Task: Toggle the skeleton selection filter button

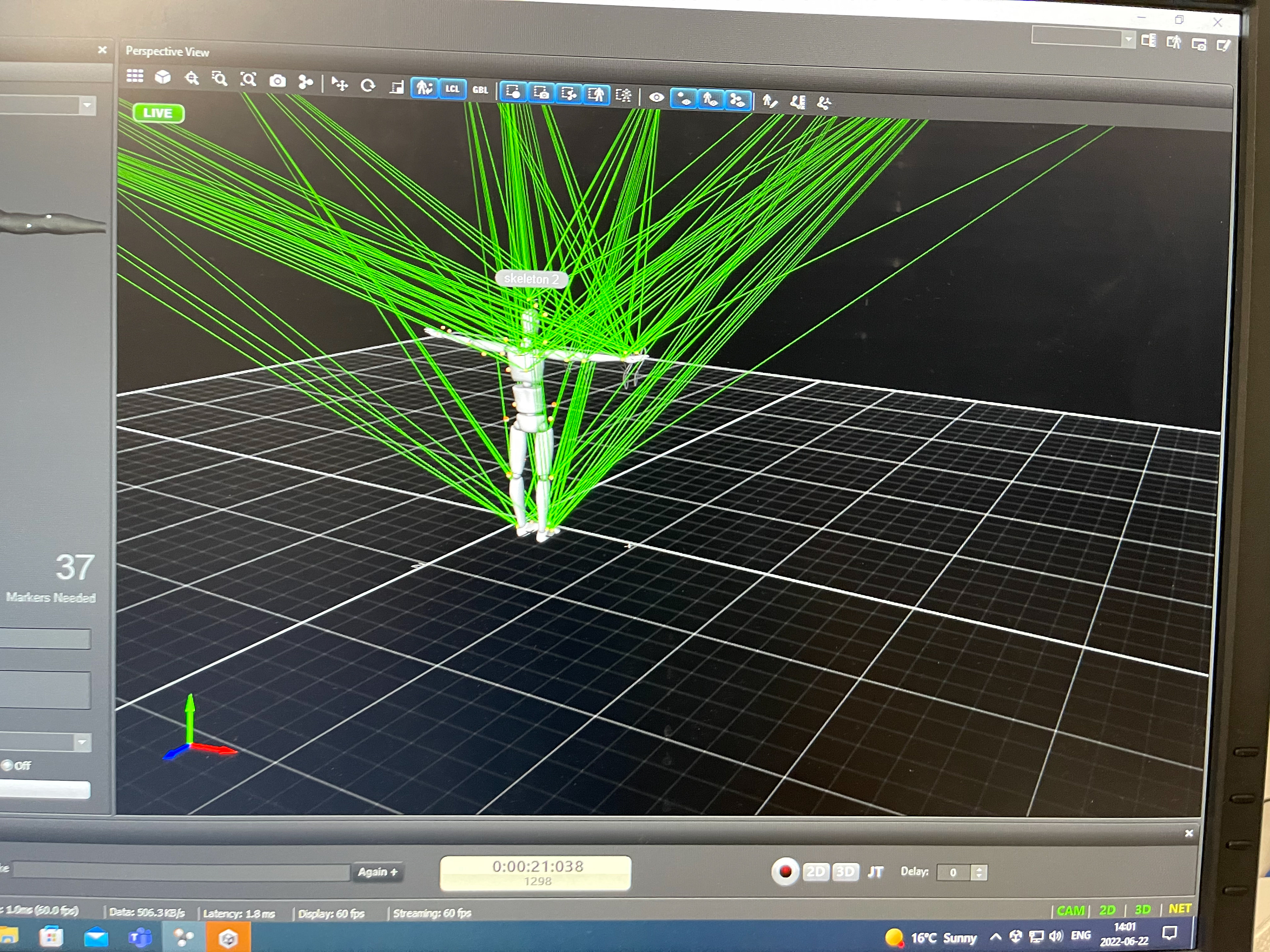Action: click(596, 95)
